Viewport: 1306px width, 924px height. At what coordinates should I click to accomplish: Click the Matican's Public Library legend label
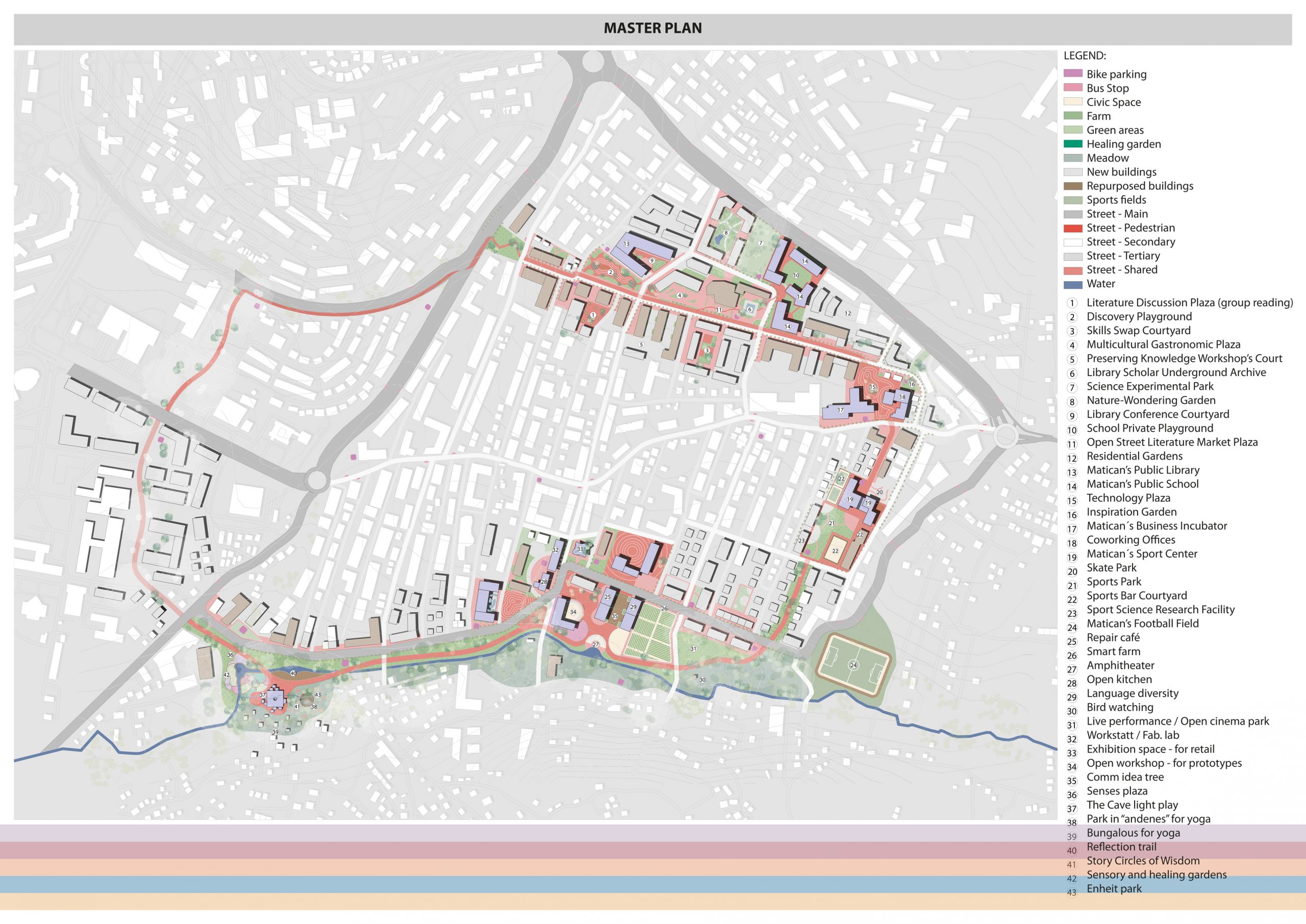(x=1142, y=470)
